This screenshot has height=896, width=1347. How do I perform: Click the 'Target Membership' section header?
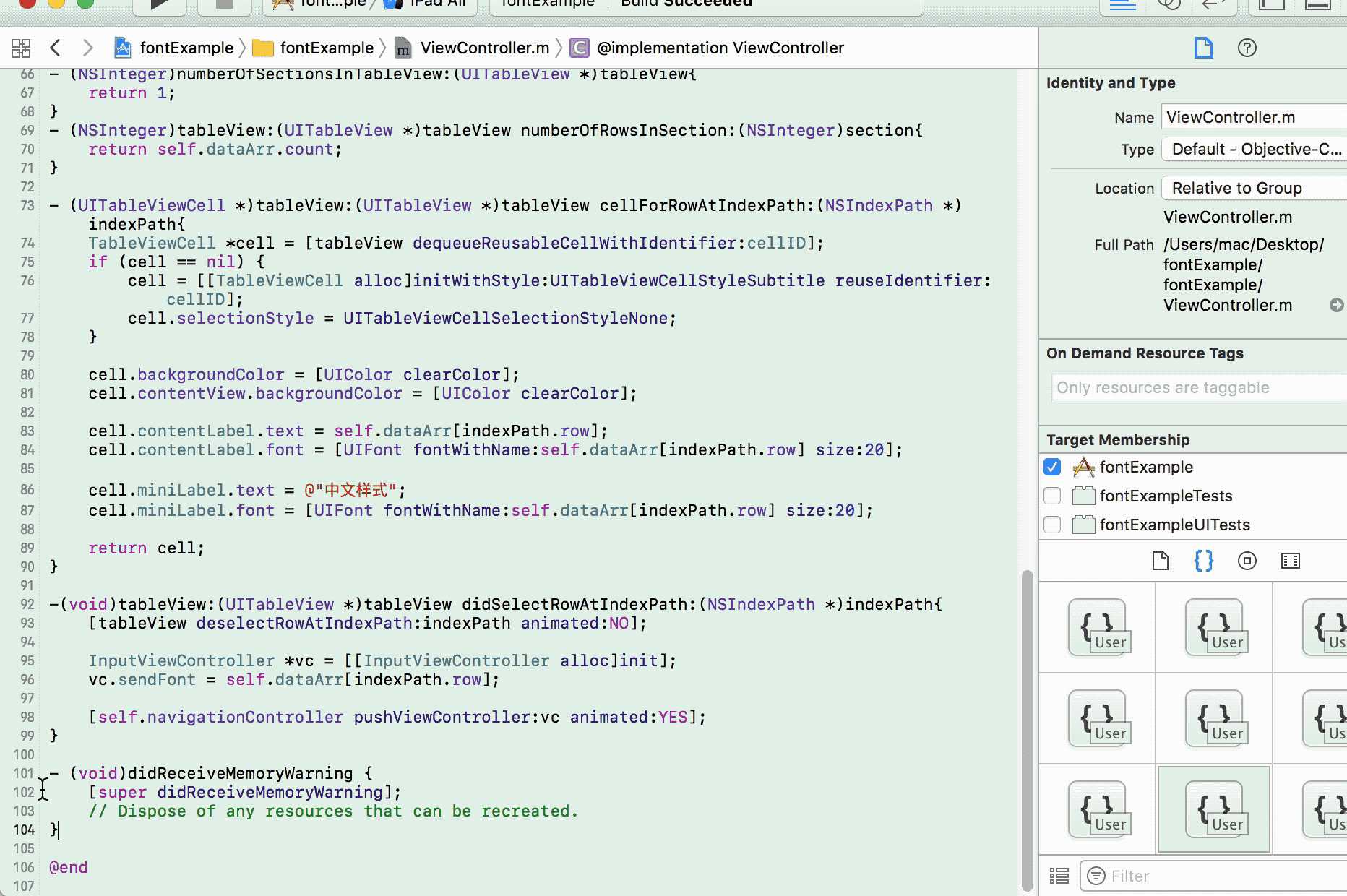click(1118, 439)
